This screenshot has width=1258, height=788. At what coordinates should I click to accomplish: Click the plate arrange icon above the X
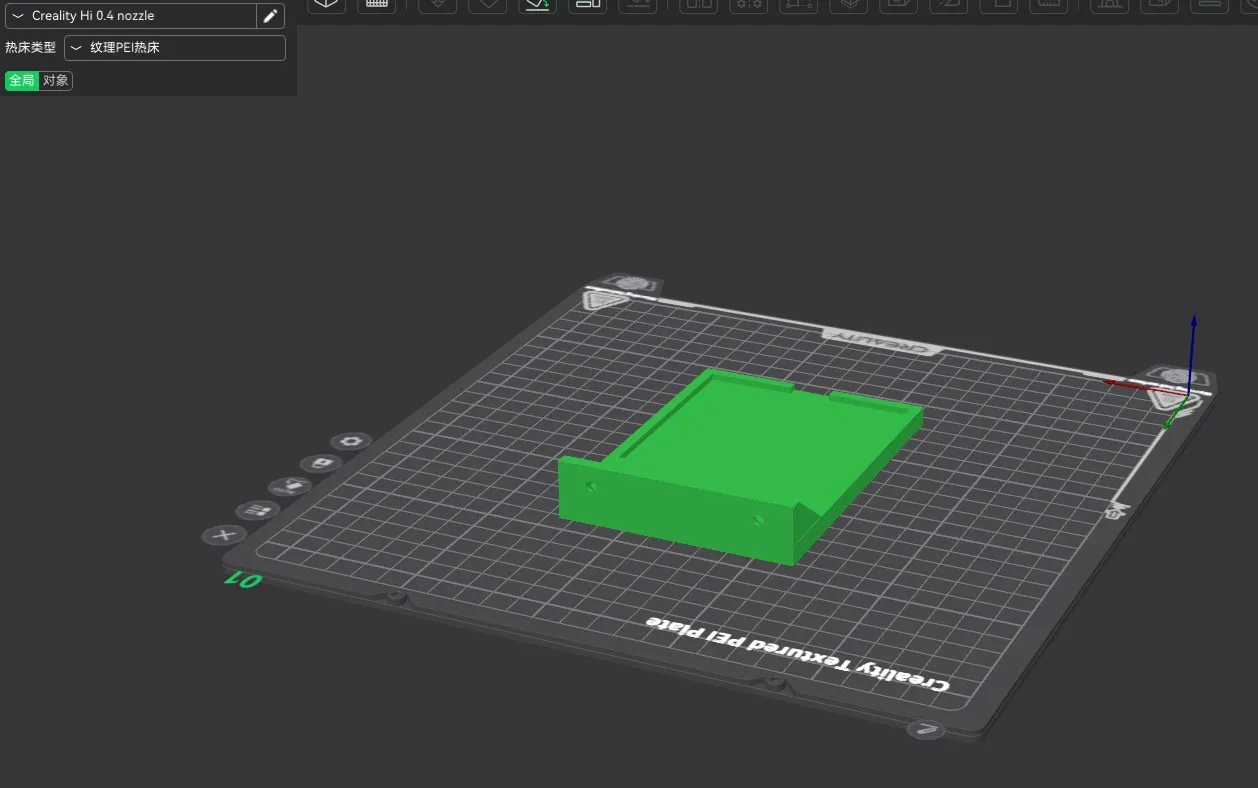258,511
